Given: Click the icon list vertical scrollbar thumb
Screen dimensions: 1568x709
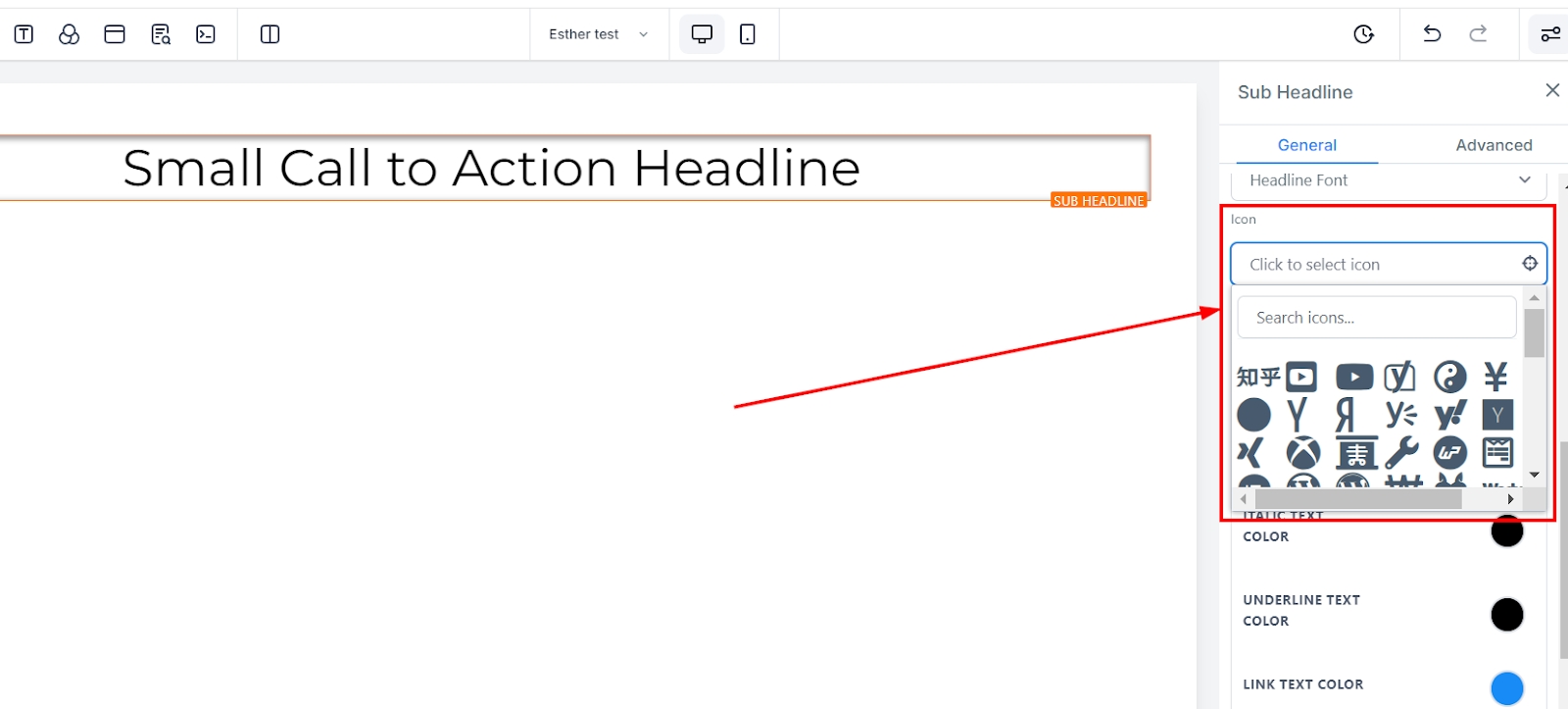Looking at the screenshot, I should pyautogui.click(x=1534, y=333).
